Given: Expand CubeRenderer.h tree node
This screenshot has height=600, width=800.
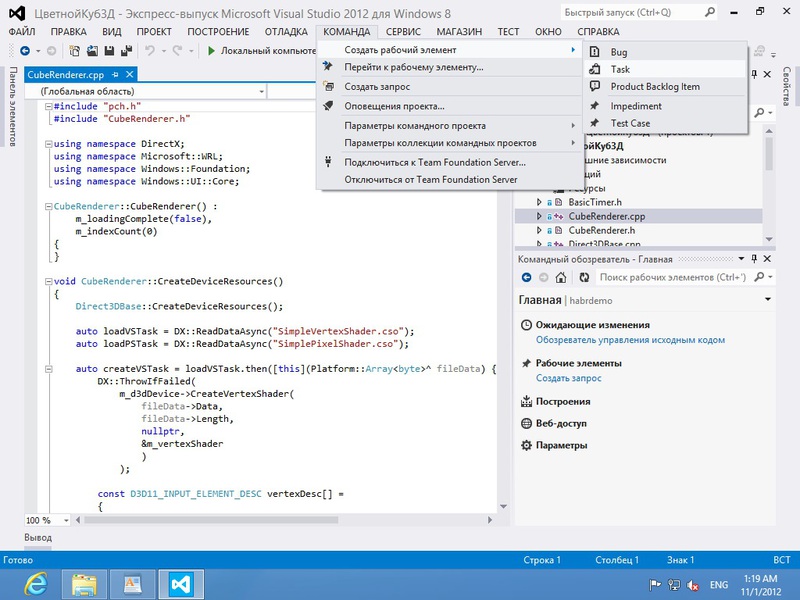Looking at the screenshot, I should pos(539,230).
